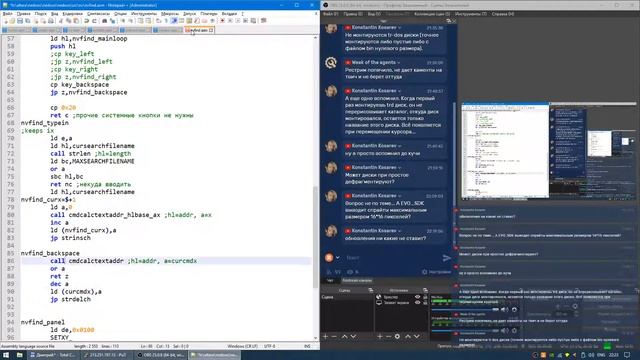Click the Redo arrow in Notepad++ toolbar
The height and width of the screenshot is (360, 640).
point(94,20)
